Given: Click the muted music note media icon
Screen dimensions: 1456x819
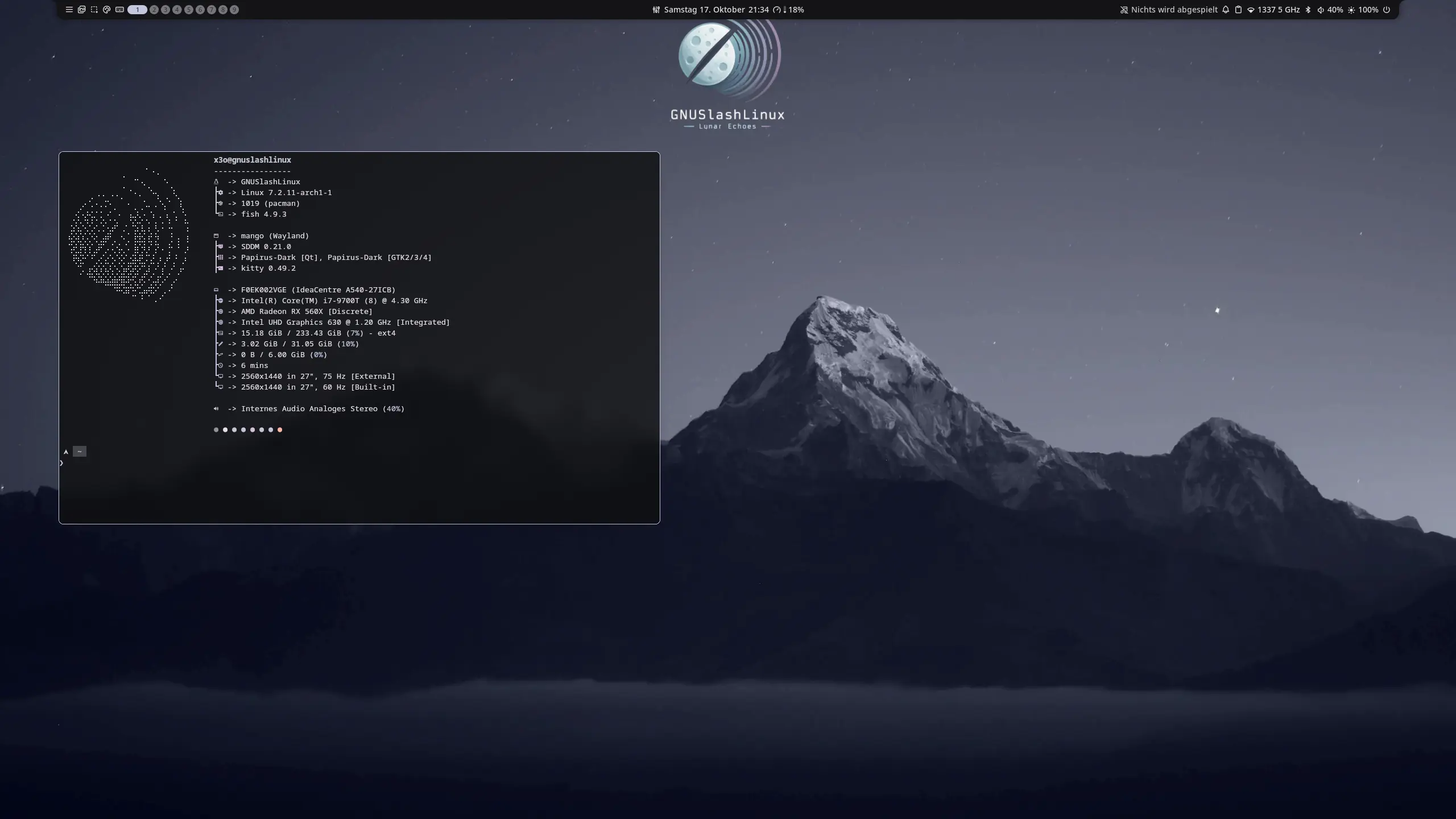Looking at the screenshot, I should (1124, 10).
